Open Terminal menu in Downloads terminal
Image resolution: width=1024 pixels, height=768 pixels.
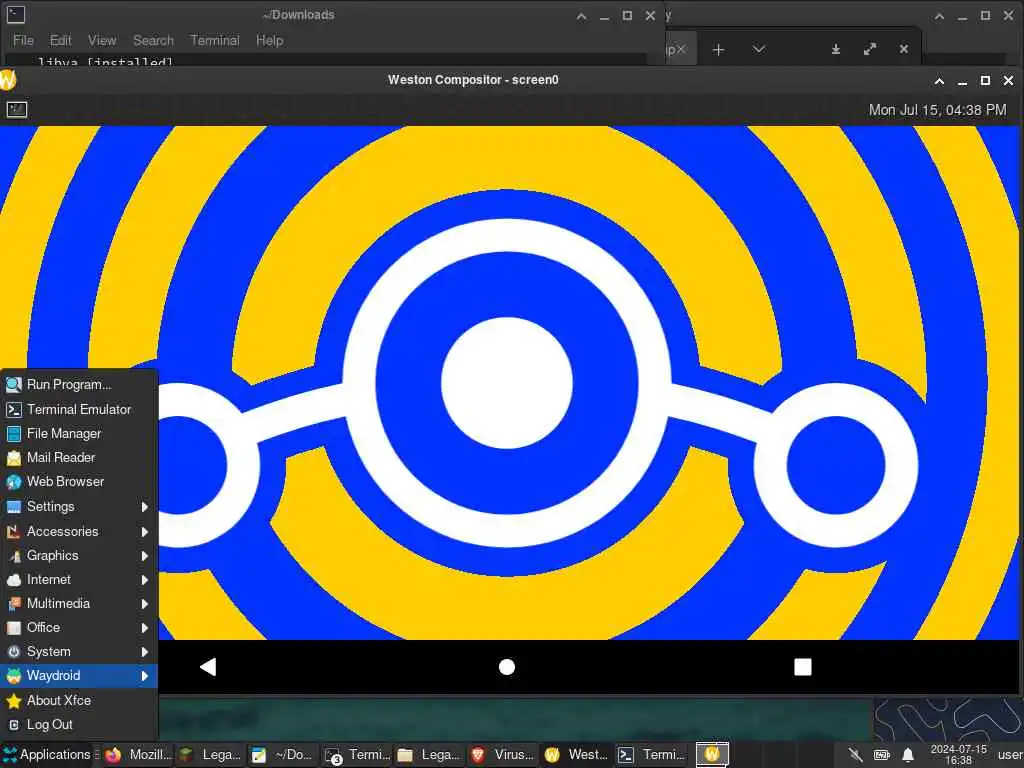point(215,40)
